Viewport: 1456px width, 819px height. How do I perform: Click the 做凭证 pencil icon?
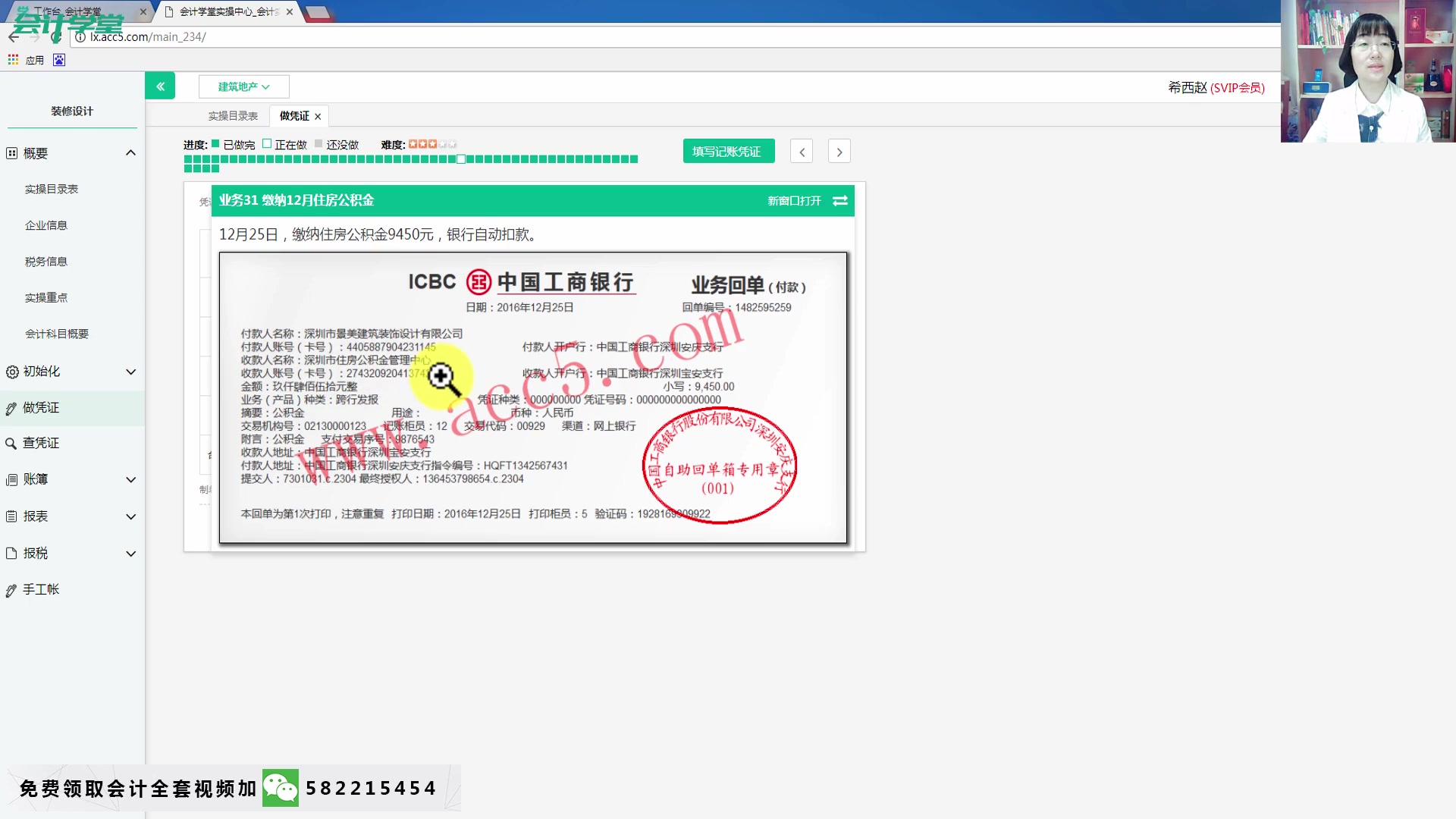(x=11, y=409)
